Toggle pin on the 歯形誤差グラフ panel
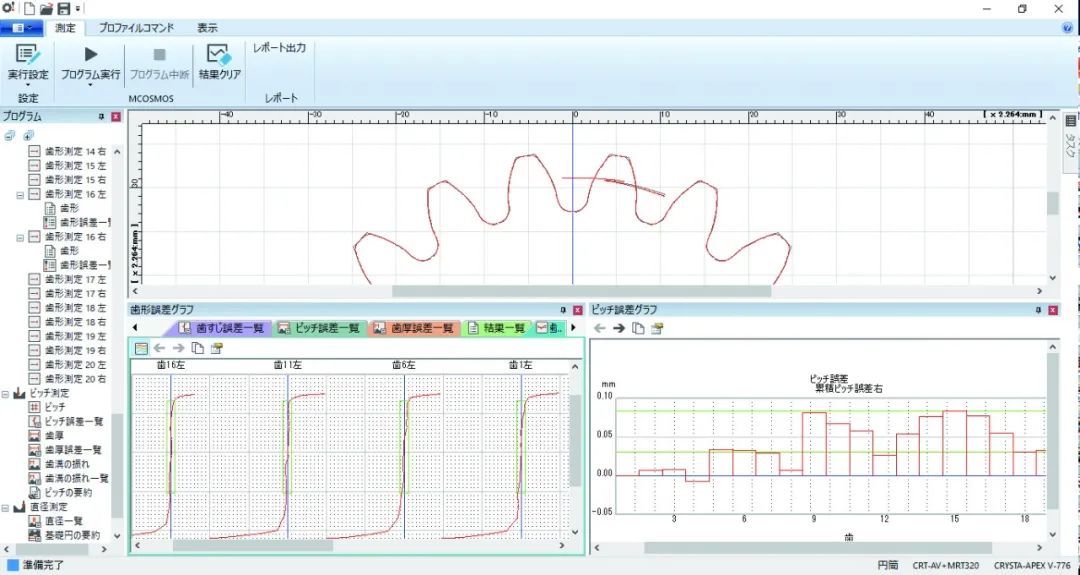Viewport: 1080px width, 575px height. point(564,311)
